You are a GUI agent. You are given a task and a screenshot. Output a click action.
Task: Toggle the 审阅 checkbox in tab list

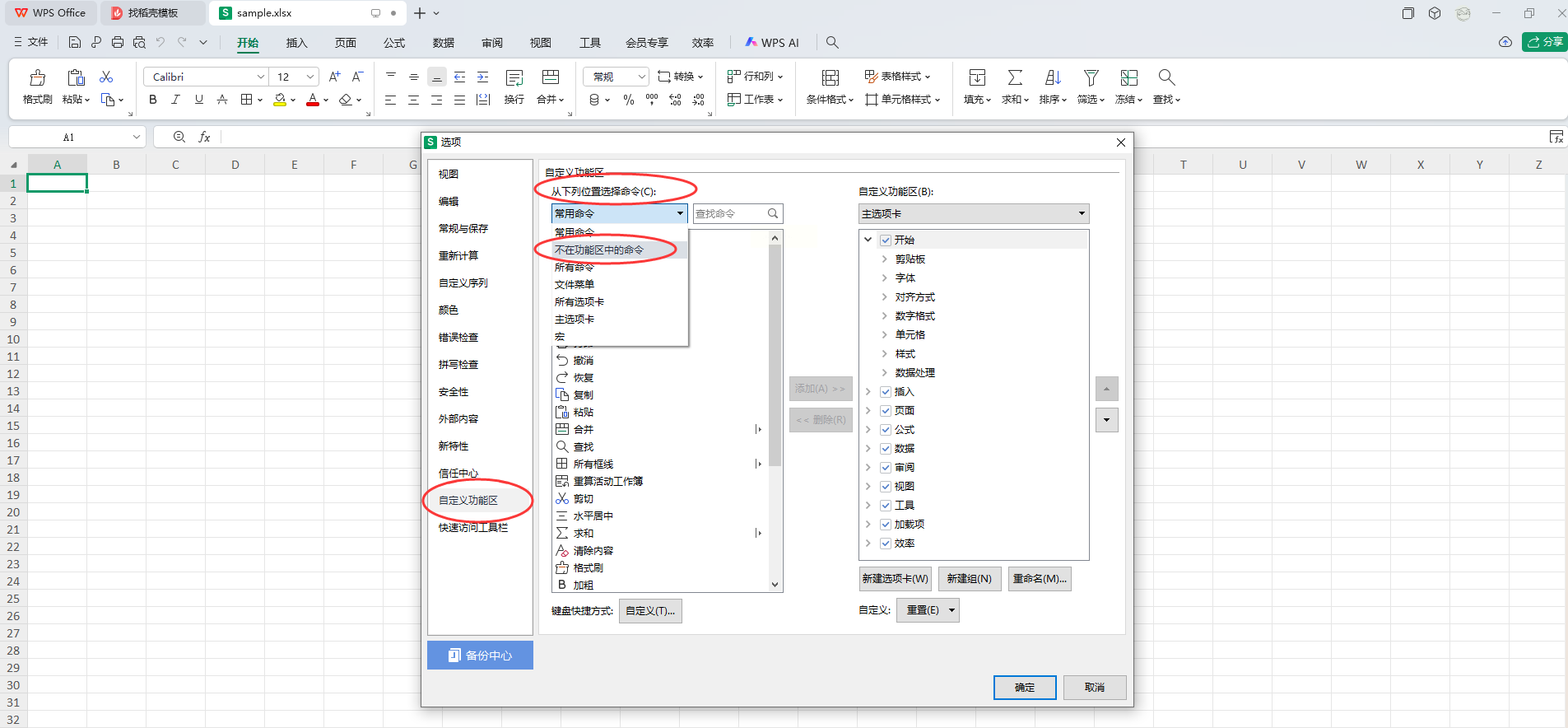pyautogui.click(x=886, y=468)
